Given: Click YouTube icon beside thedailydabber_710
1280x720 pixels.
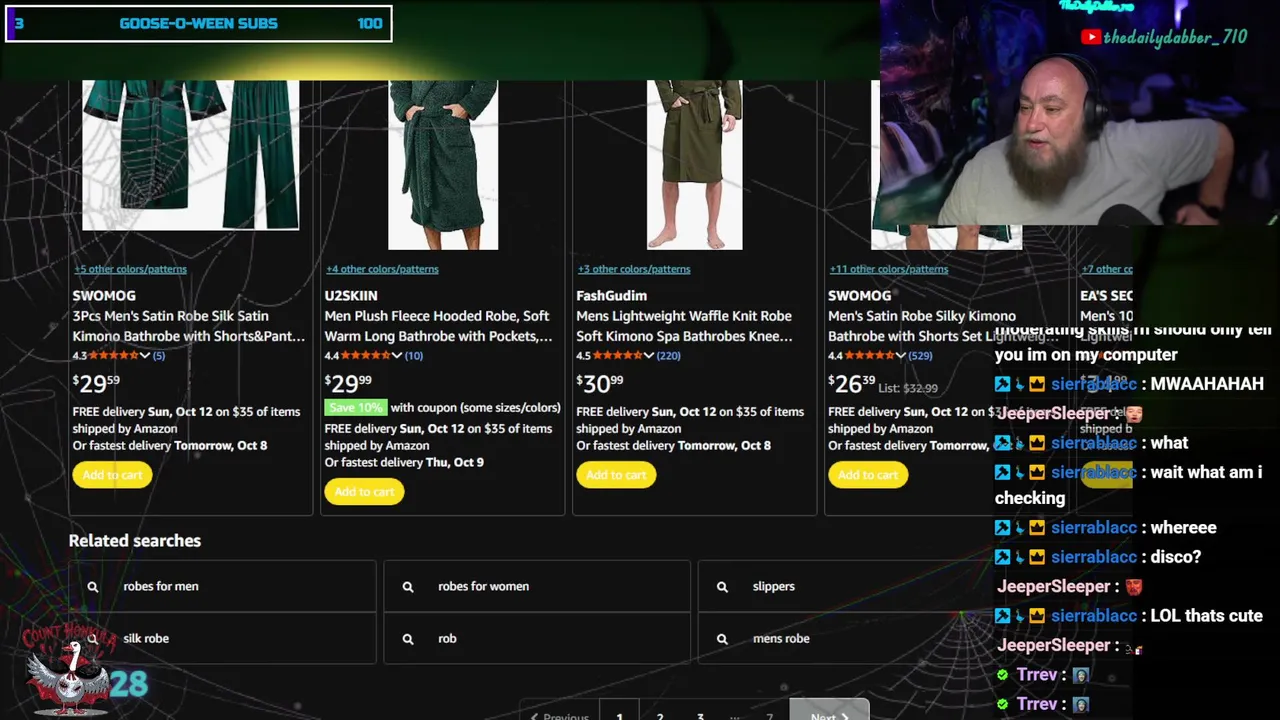Looking at the screenshot, I should 1090,37.
